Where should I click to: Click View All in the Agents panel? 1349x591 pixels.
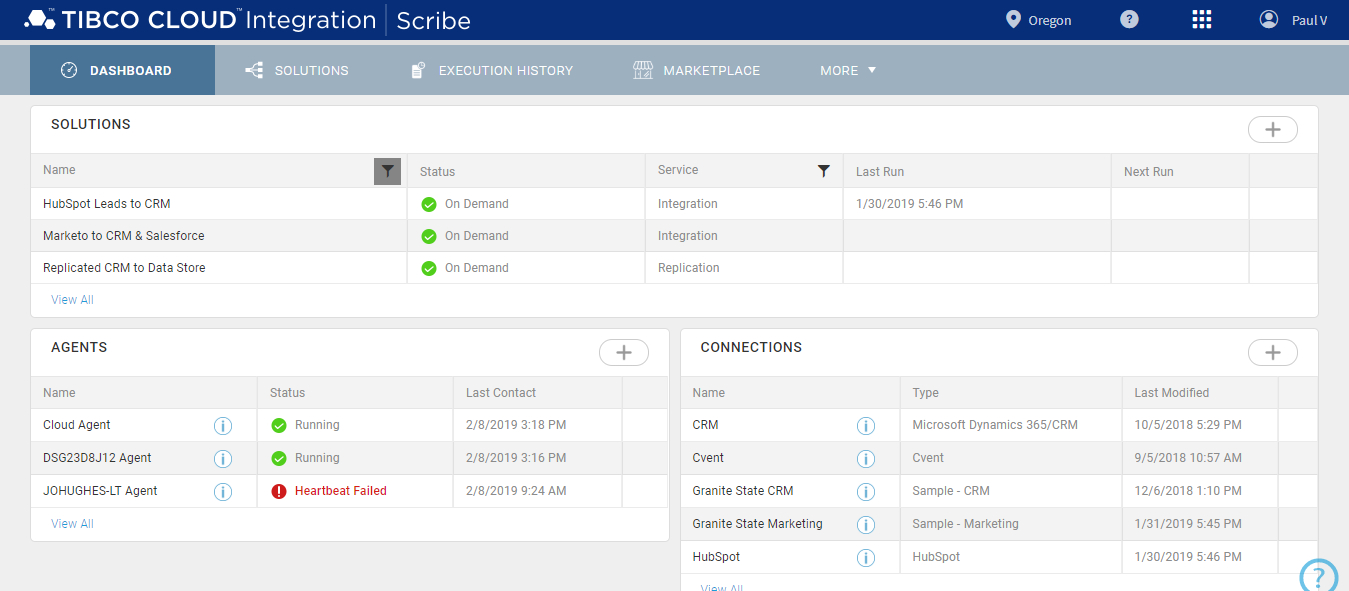click(x=71, y=523)
